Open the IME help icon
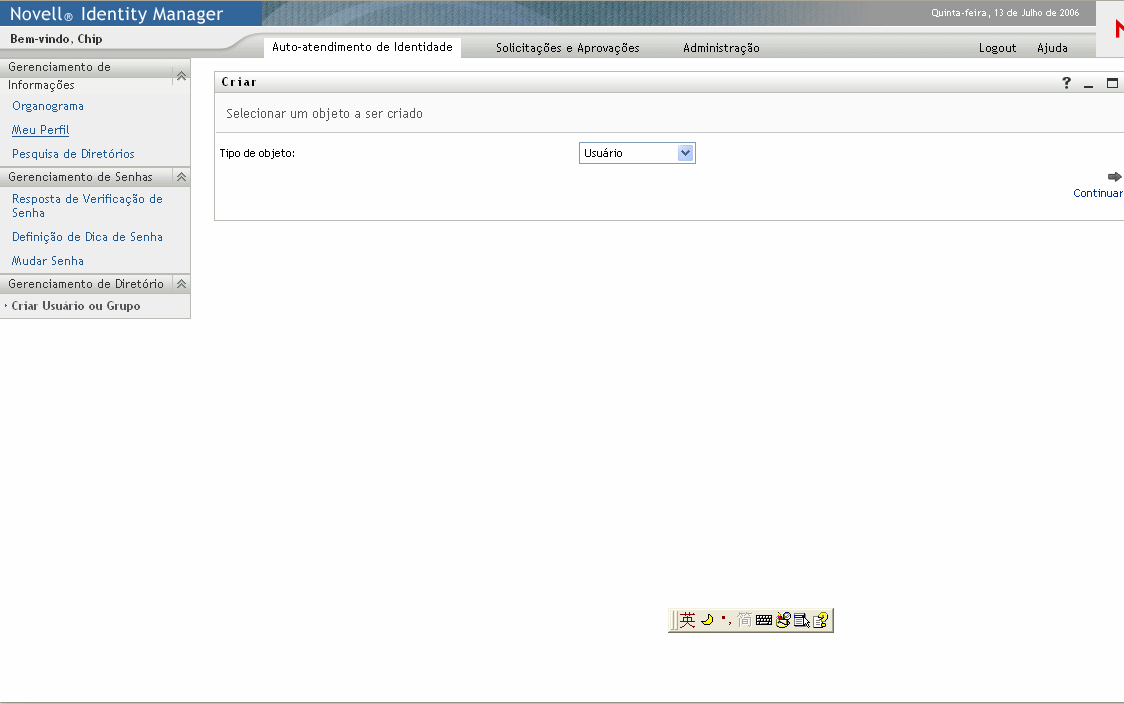Image resolution: width=1124 pixels, height=704 pixels. pos(820,620)
